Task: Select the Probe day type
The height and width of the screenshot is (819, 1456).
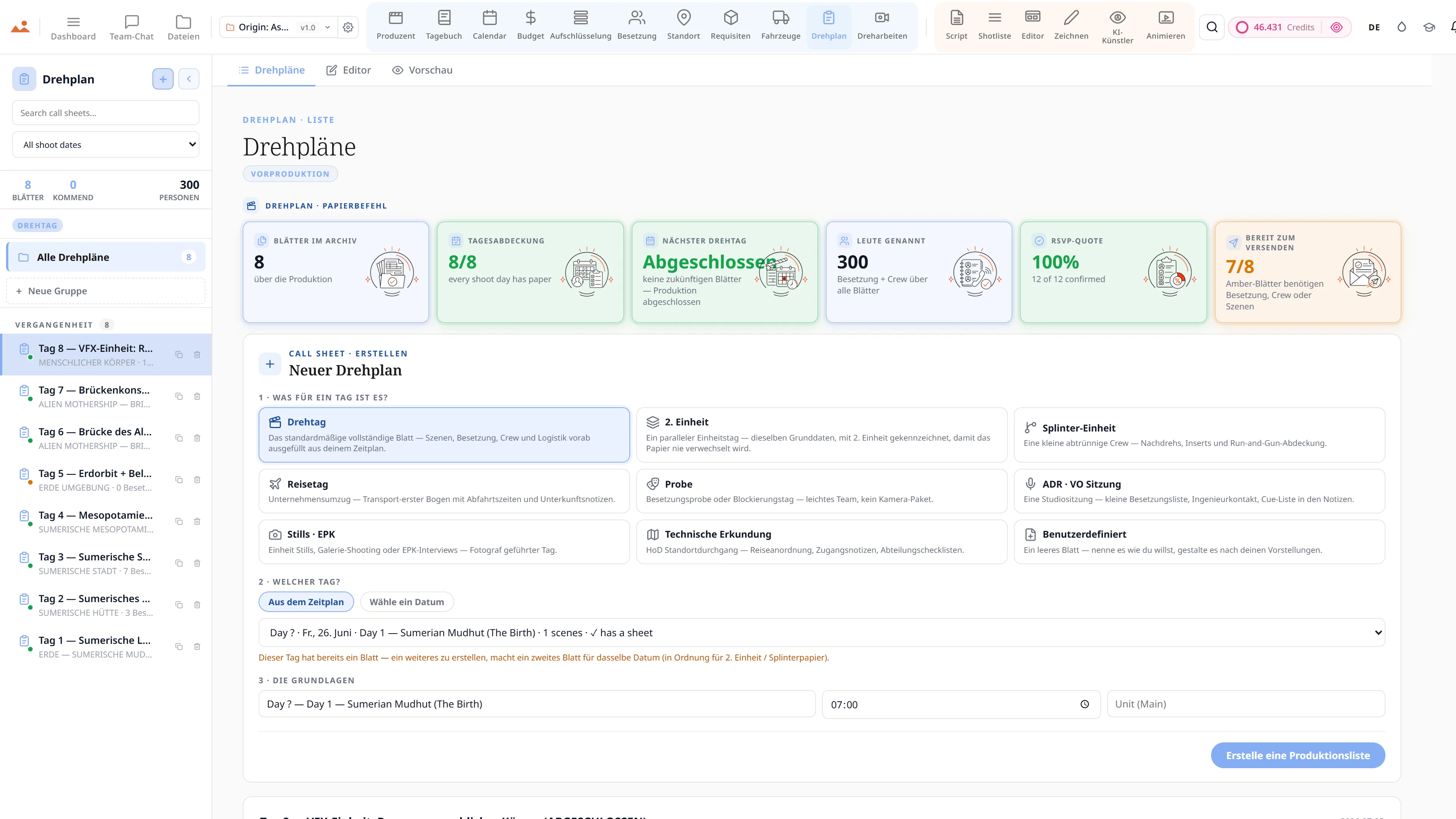Action: pyautogui.click(x=822, y=491)
